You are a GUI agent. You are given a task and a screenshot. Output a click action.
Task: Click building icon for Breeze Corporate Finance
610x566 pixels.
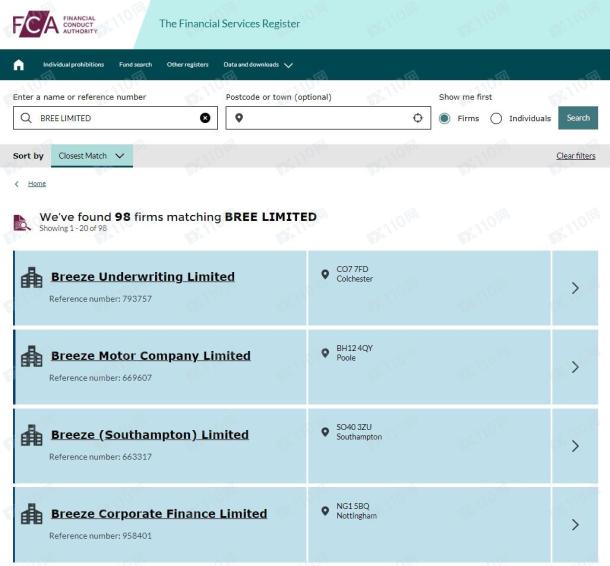pyautogui.click(x=32, y=514)
